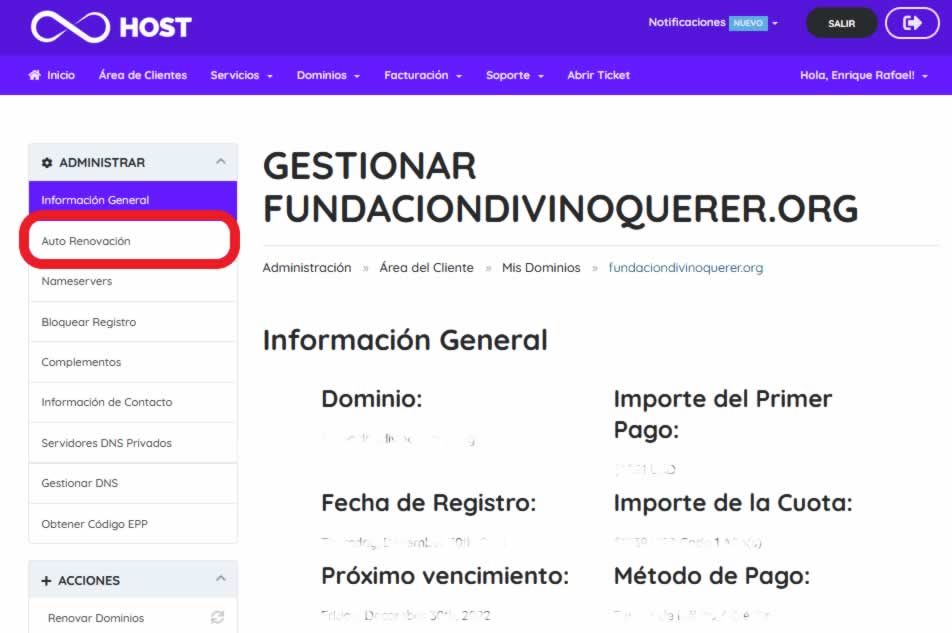Screen dimensions: 952x633
Task: Click the Importe de la Cuota label
Action: [x=733, y=503]
